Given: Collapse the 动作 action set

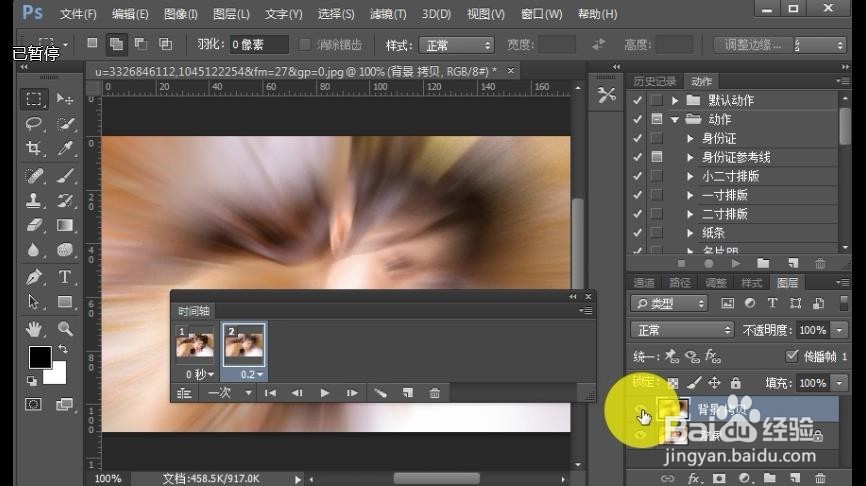Looking at the screenshot, I should [x=675, y=119].
